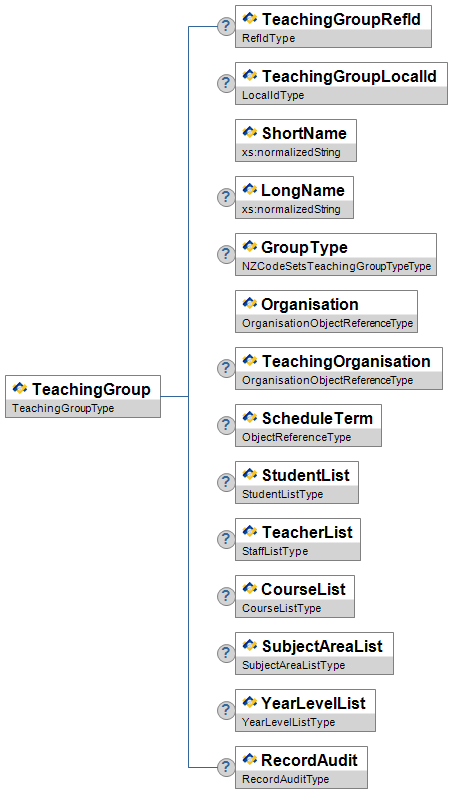Image resolution: width=470 pixels, height=793 pixels.
Task: Click the element icon inside ShortName box
Action: click(x=249, y=133)
